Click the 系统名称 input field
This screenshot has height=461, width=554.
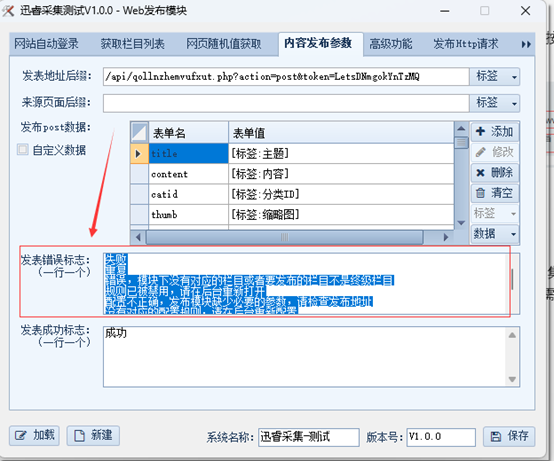[x=308, y=437]
